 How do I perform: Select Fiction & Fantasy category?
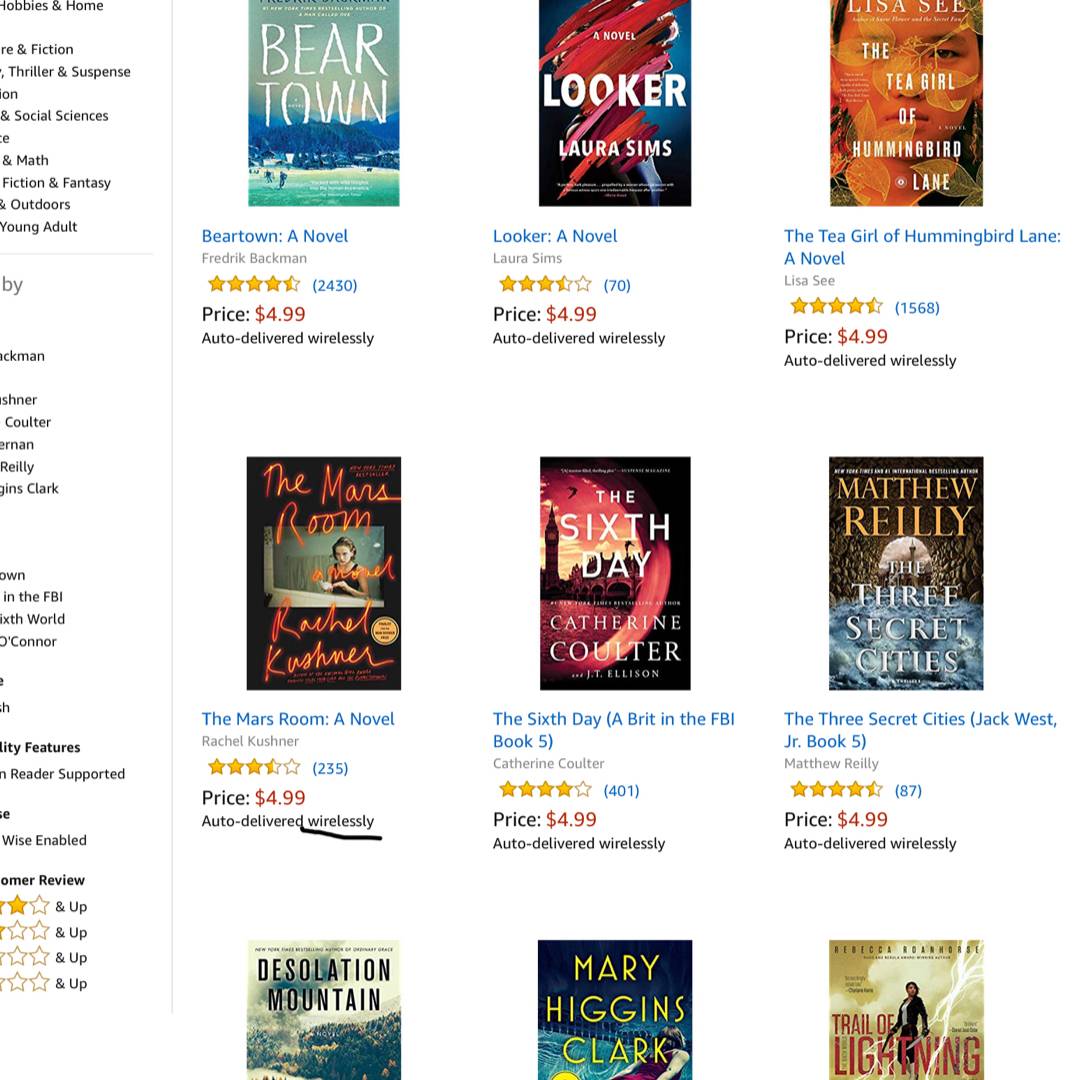point(56,183)
